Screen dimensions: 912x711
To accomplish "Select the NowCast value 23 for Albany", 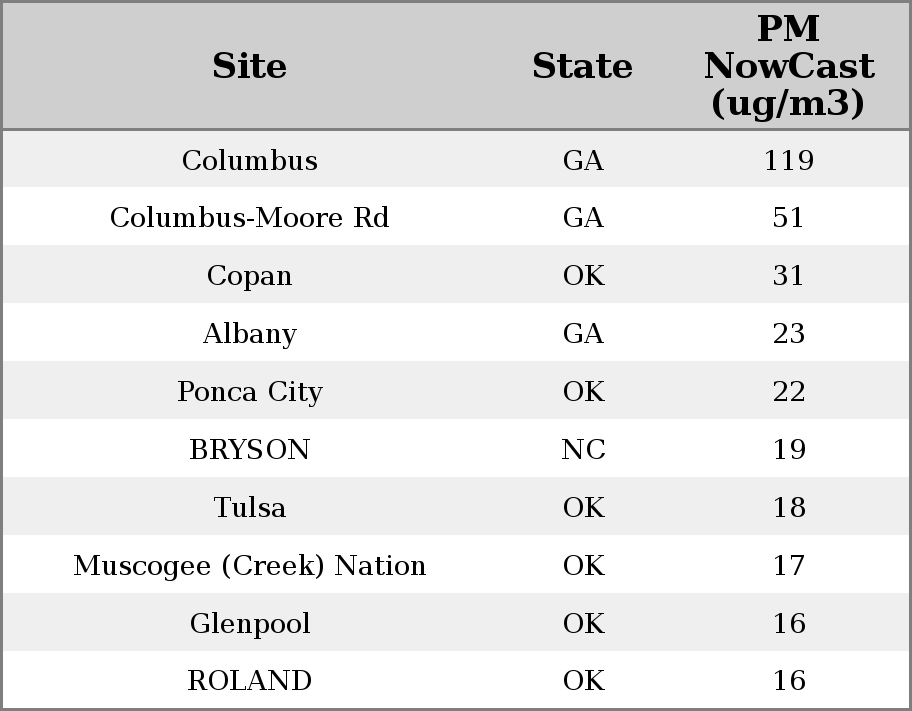I will pyautogui.click(x=788, y=334).
